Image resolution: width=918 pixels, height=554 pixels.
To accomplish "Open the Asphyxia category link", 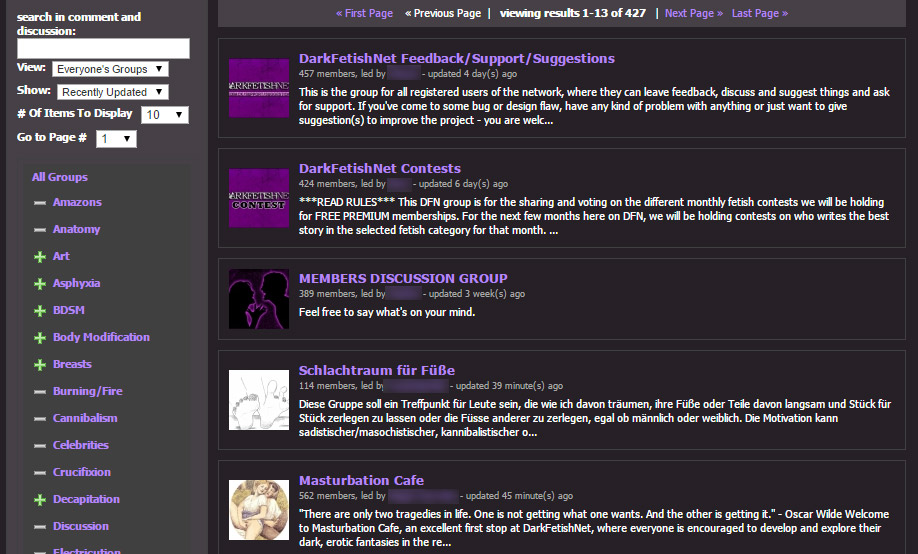I will tap(77, 283).
